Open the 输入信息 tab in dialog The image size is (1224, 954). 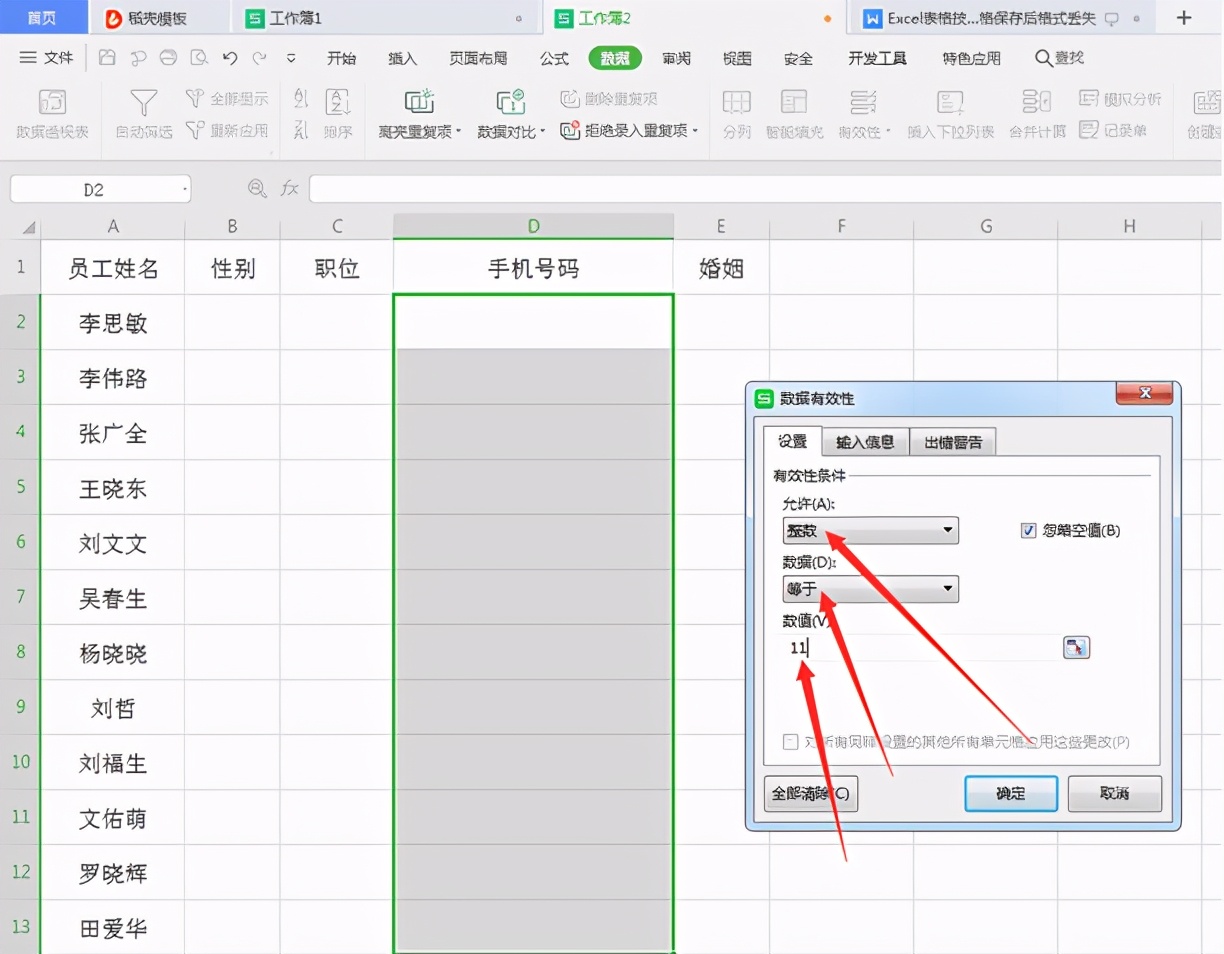[866, 441]
